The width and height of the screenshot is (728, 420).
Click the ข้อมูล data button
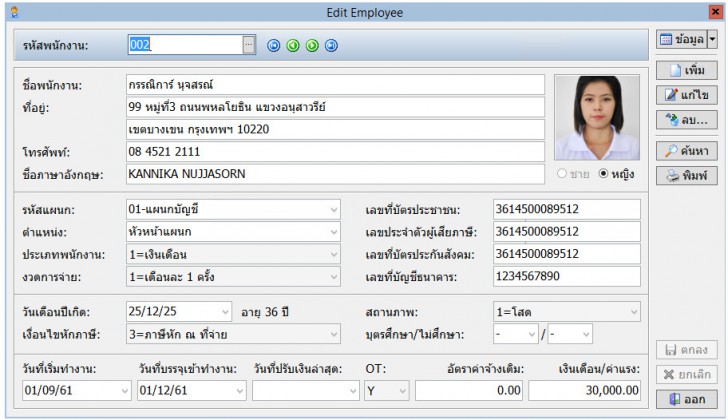coord(682,39)
